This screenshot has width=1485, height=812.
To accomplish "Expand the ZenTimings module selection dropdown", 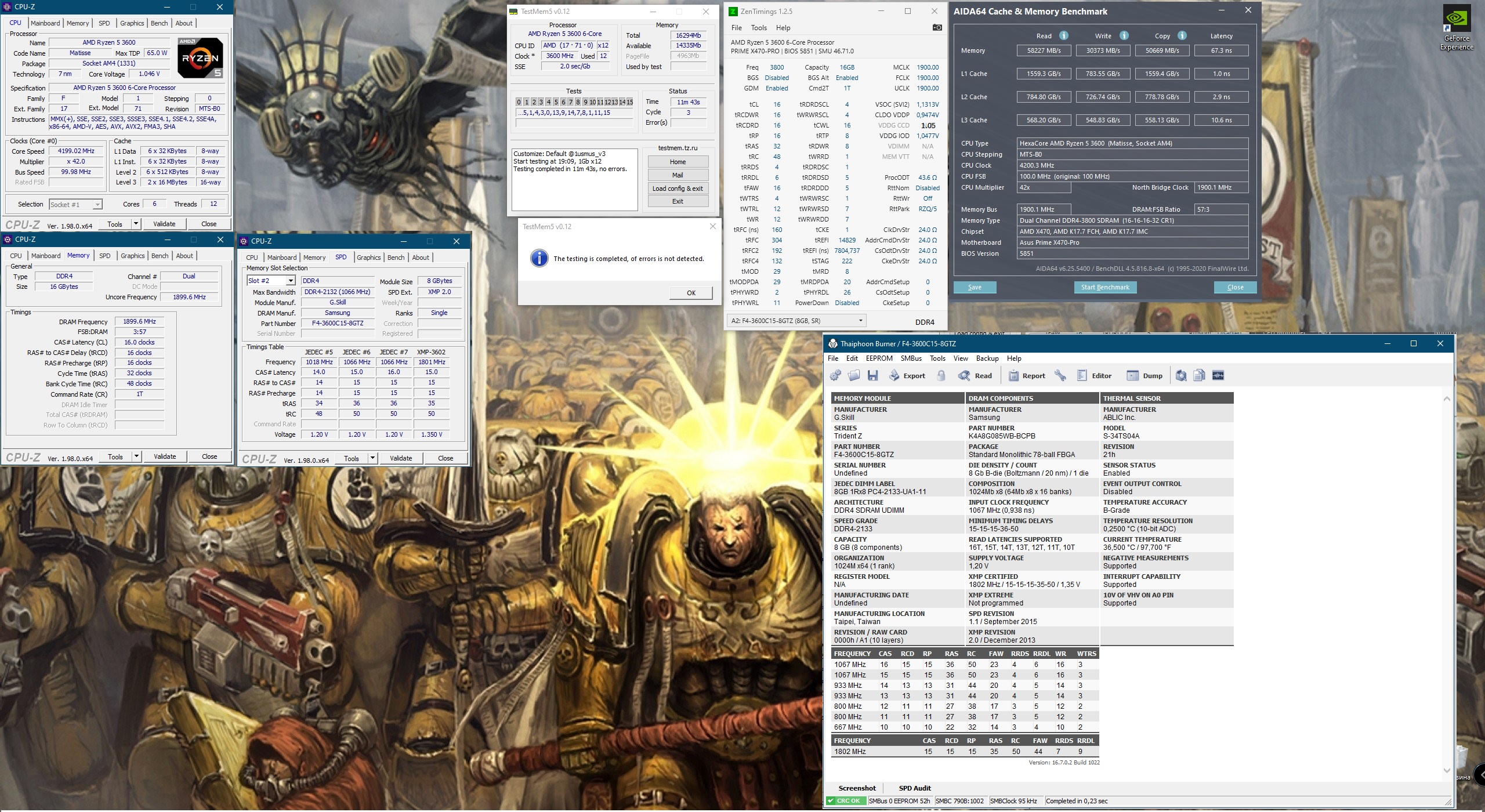I will [x=860, y=321].
